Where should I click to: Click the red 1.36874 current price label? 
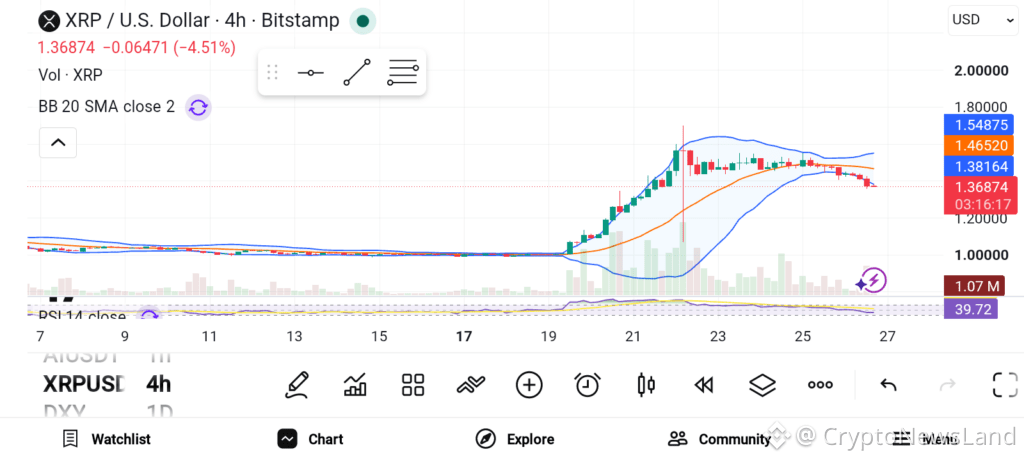click(980, 195)
